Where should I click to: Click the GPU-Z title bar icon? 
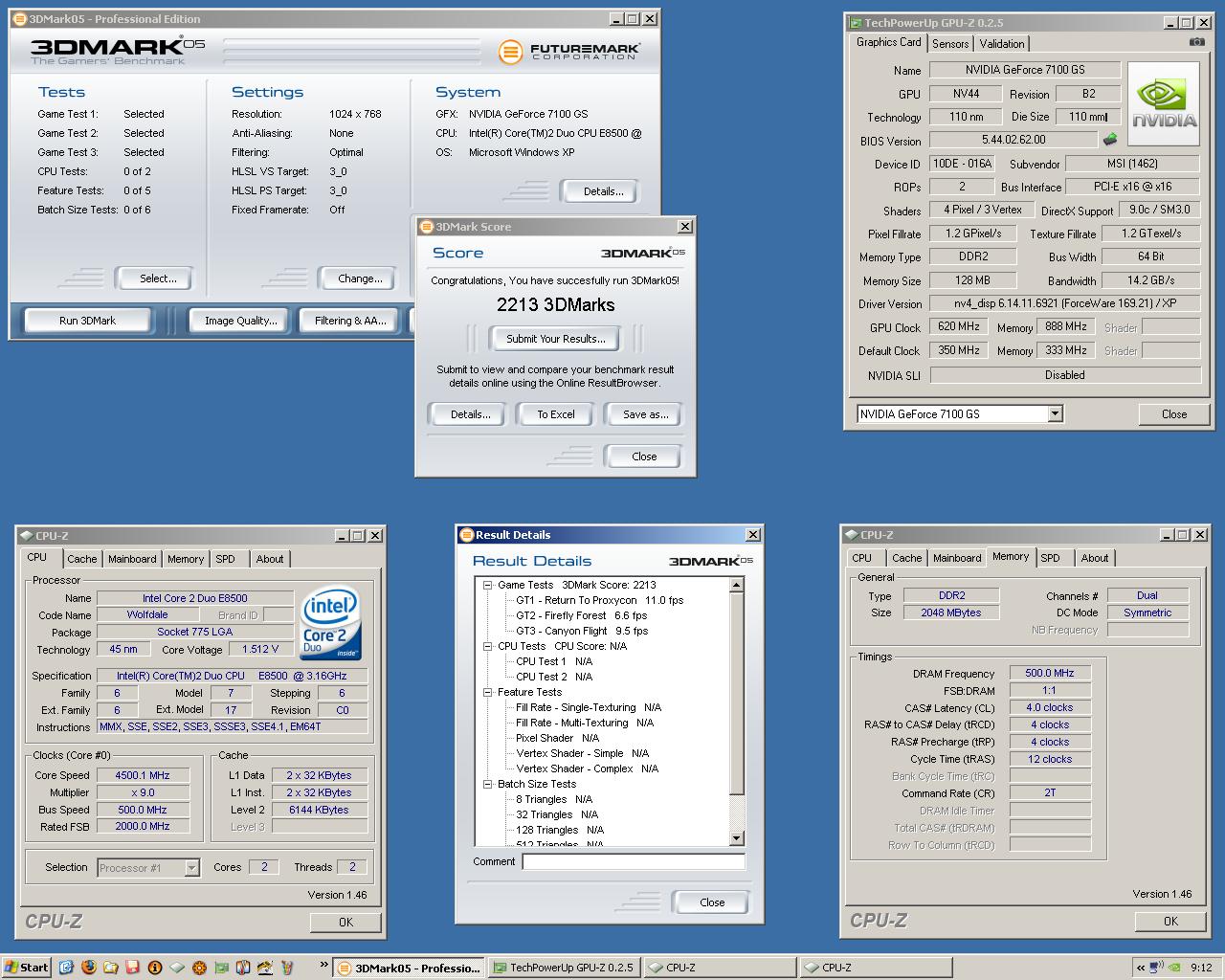(856, 22)
